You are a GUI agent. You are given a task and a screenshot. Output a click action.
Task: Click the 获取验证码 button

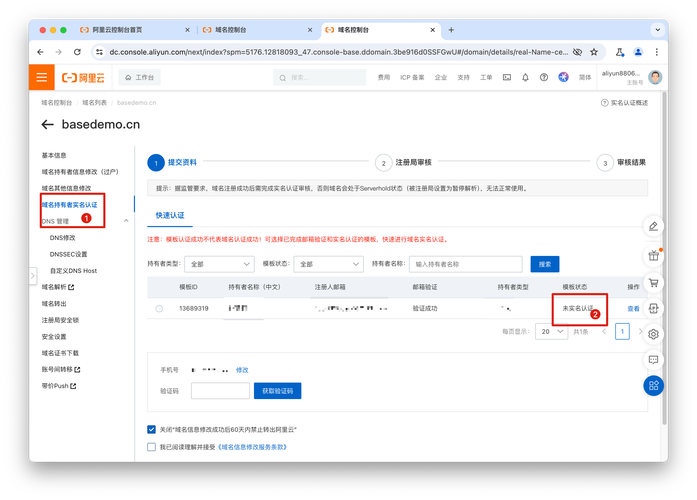pyautogui.click(x=282, y=391)
